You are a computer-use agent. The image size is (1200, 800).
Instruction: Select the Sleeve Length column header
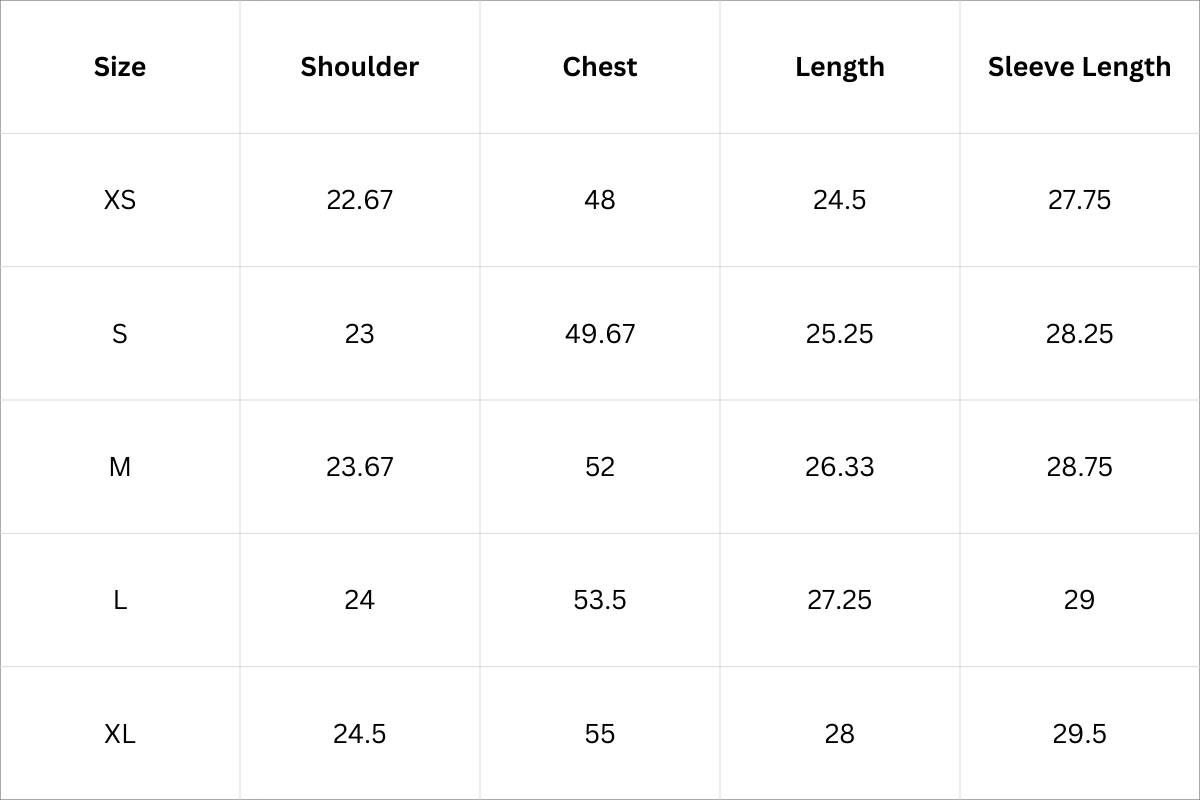tap(1079, 67)
